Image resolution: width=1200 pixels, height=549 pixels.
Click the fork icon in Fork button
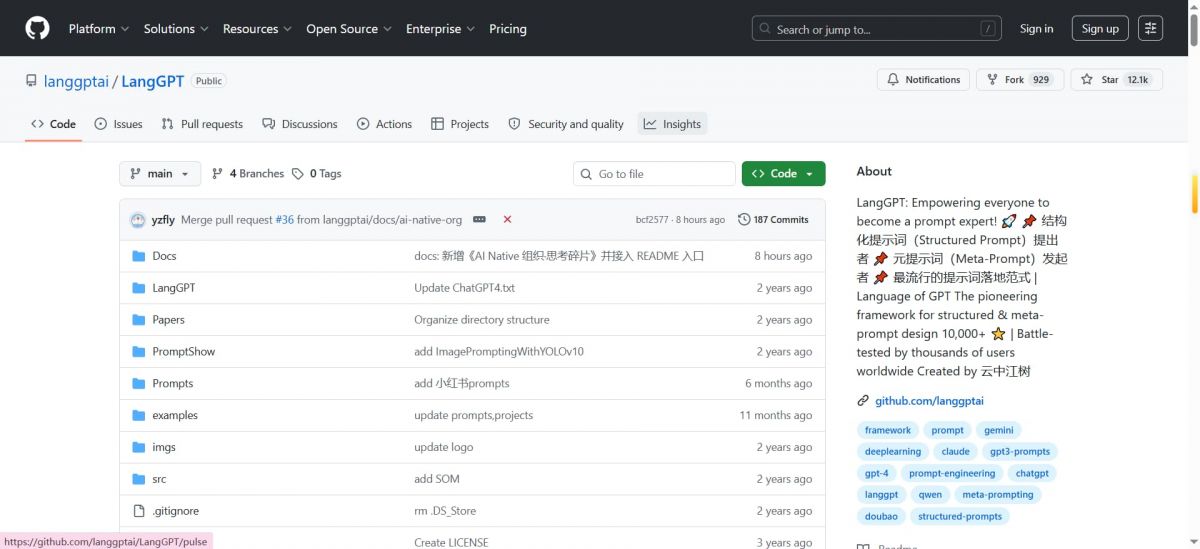coord(993,80)
